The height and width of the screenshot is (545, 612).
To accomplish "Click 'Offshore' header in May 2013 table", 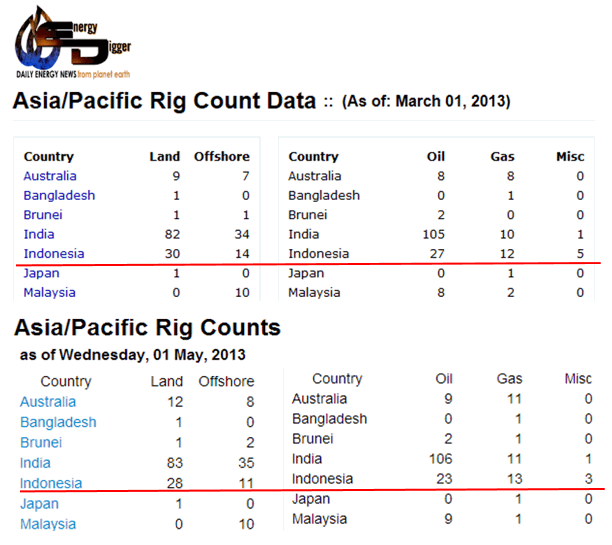I will click(226, 381).
